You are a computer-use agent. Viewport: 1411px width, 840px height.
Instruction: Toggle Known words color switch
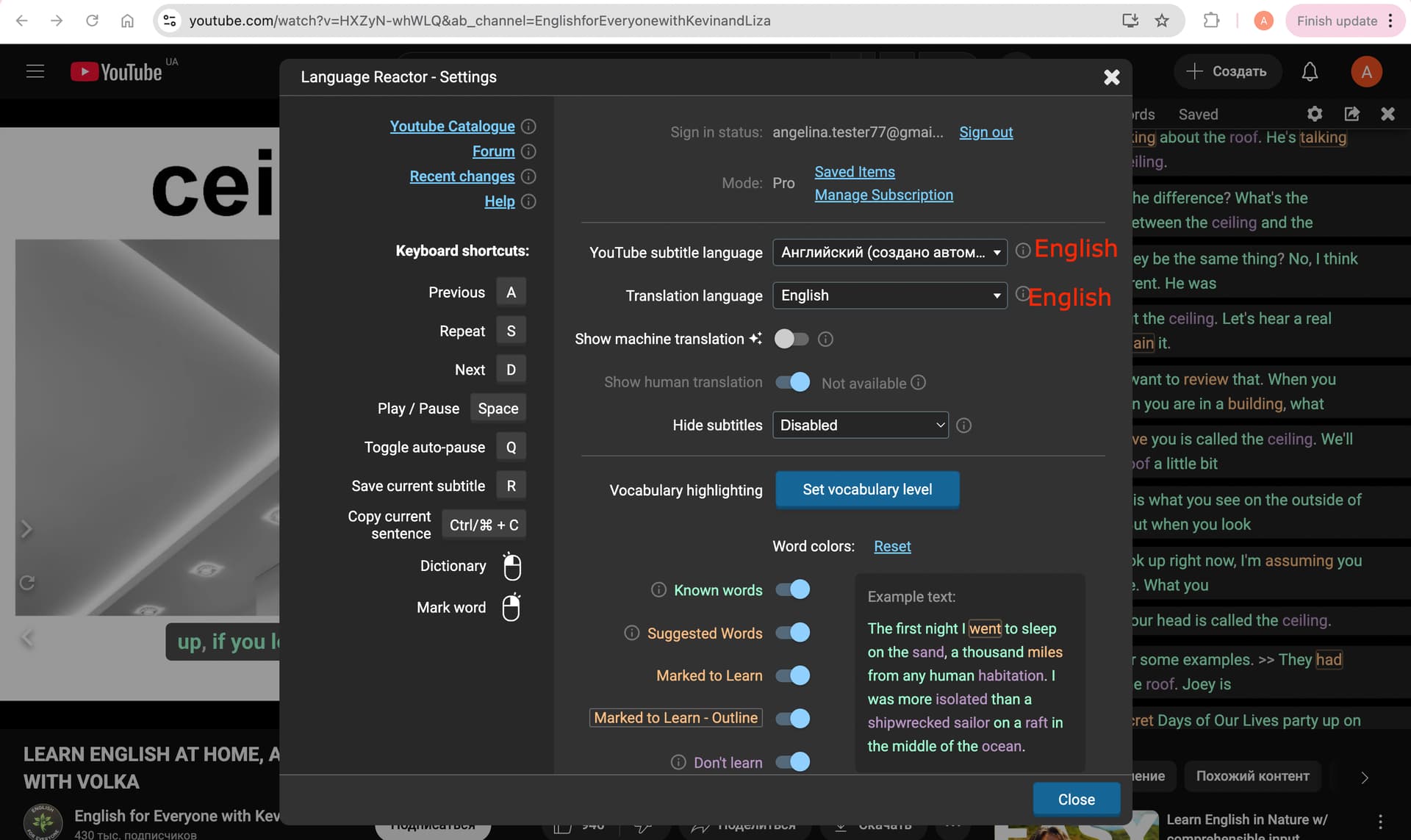click(792, 589)
